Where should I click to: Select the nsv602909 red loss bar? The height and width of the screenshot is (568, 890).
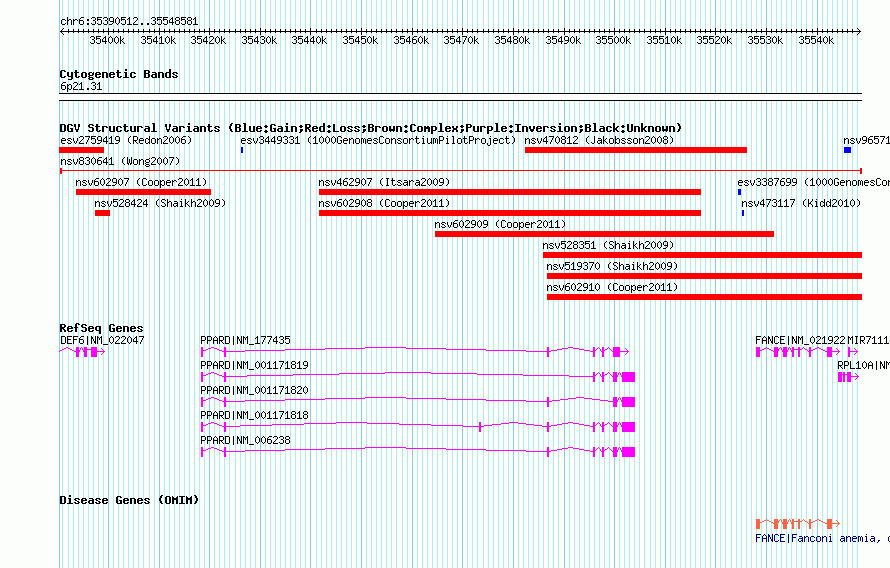(604, 234)
